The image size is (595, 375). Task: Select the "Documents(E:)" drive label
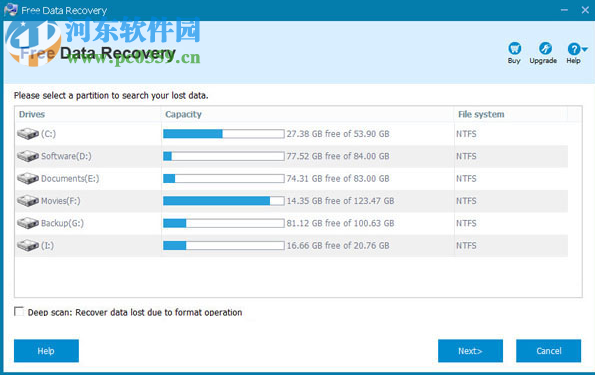pos(70,178)
